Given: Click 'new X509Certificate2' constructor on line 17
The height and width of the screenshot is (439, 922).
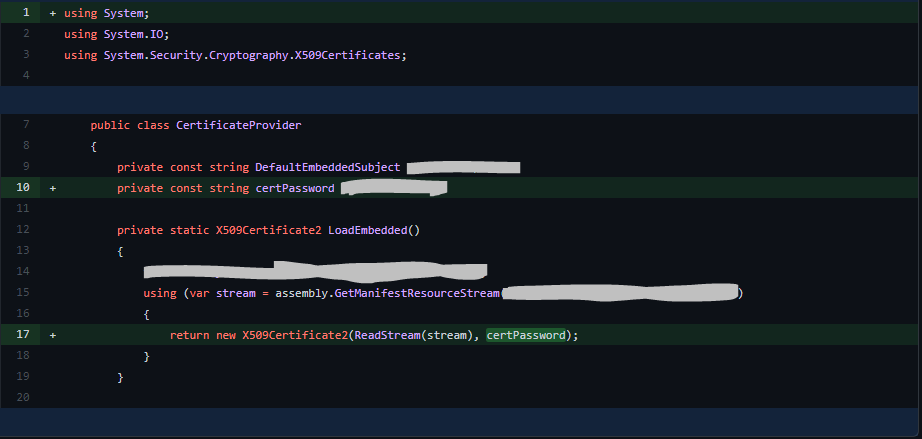Looking at the screenshot, I should pos(282,335).
